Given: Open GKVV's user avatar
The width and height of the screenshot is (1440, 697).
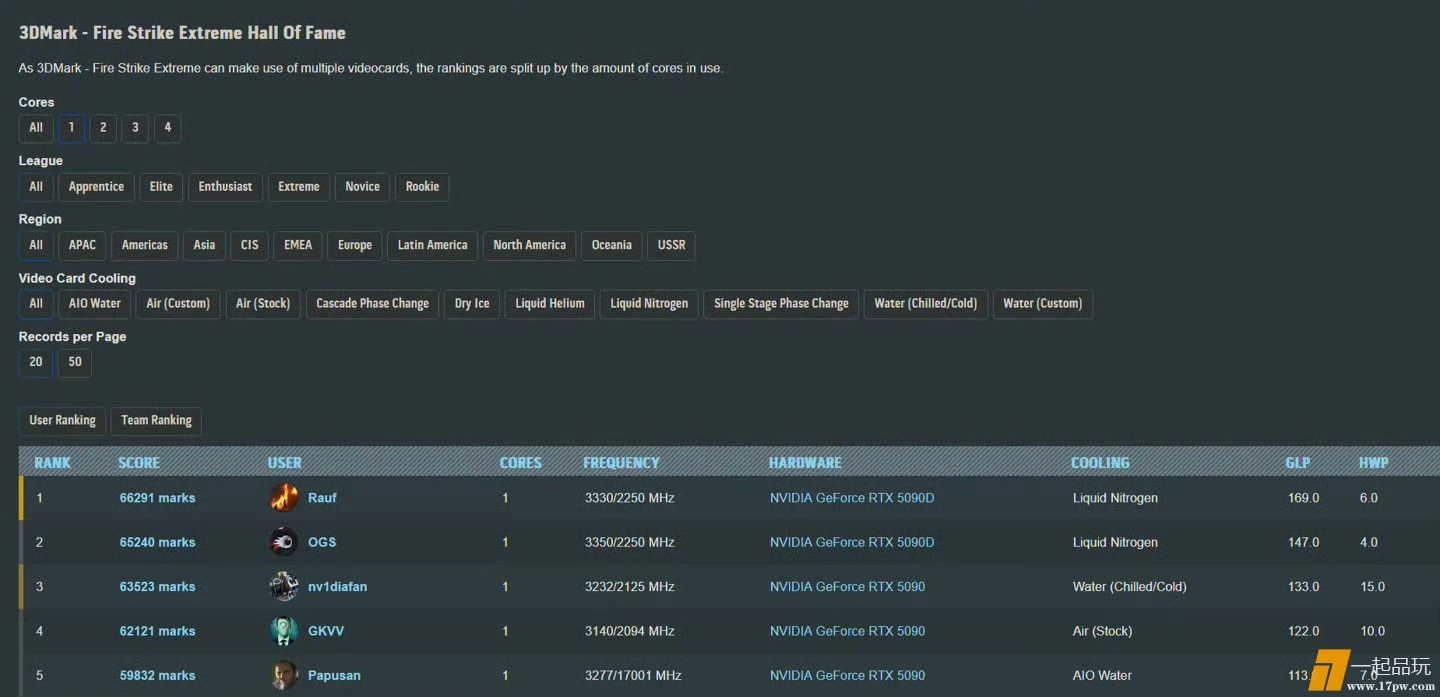Looking at the screenshot, I should coord(284,631).
